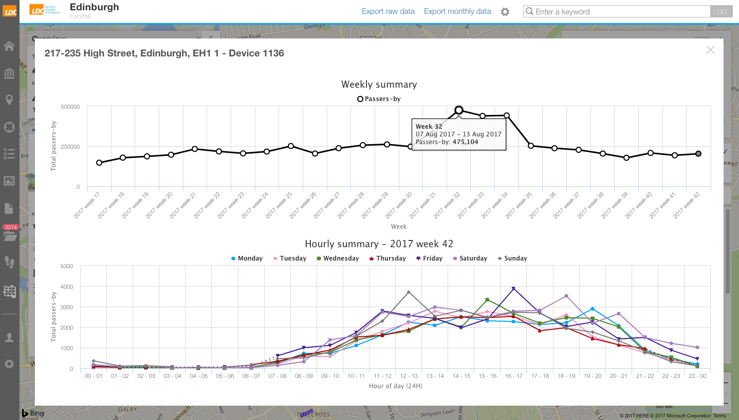The width and height of the screenshot is (739, 420).
Task: Click the Friday peak point at 16 - 17
Action: (x=513, y=288)
